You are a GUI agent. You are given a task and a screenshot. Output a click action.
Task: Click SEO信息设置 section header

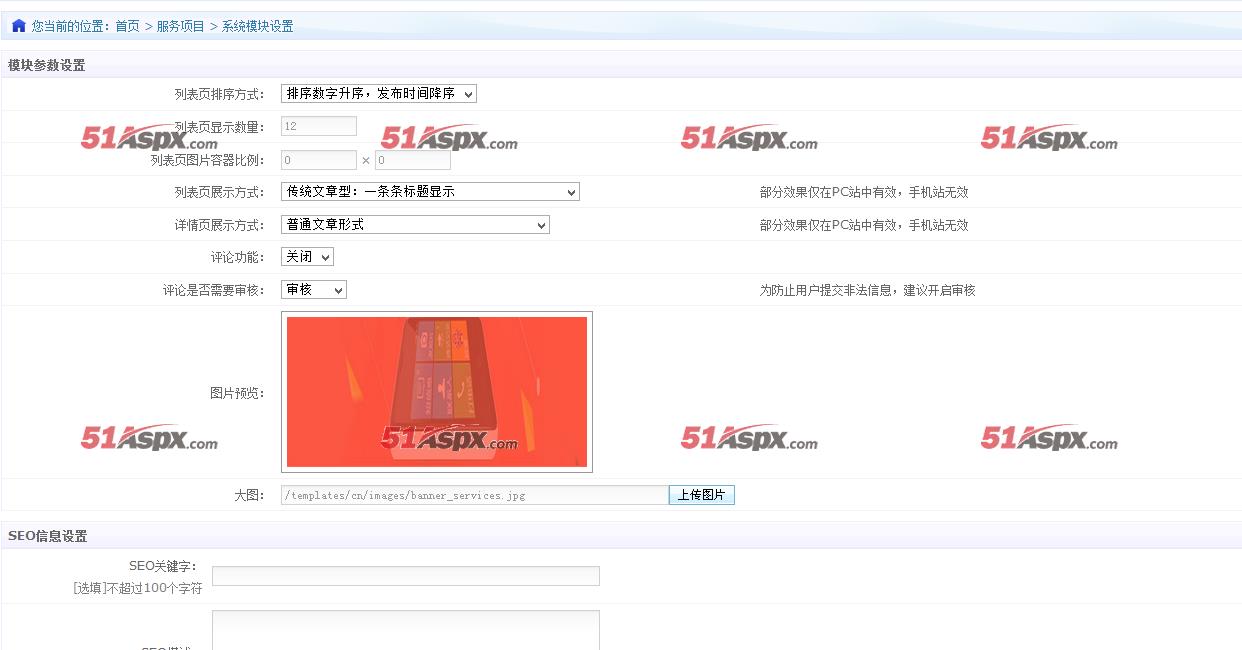pyautogui.click(x=48, y=536)
